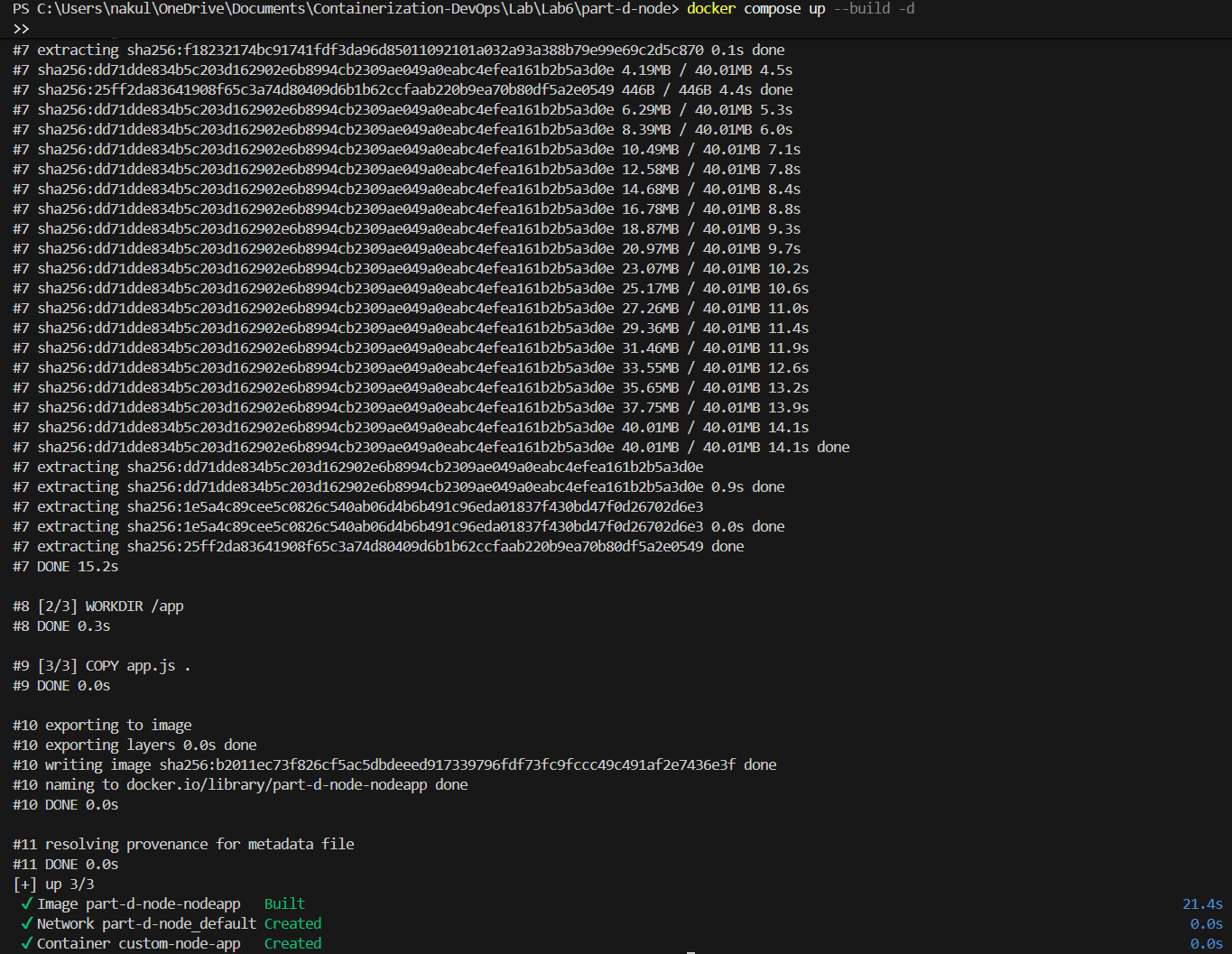Click the '21.4s' build duration value
The height and width of the screenshot is (954, 1232).
click(1202, 903)
